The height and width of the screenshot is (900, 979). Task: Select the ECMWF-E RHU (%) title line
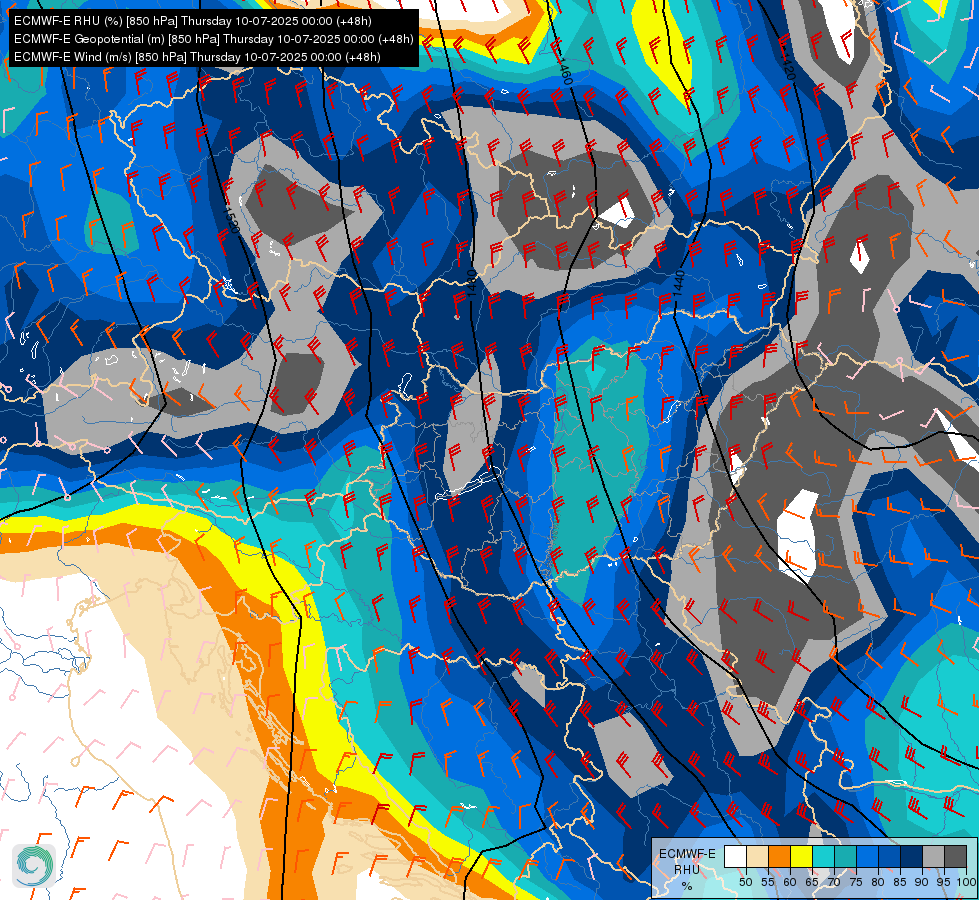click(193, 21)
